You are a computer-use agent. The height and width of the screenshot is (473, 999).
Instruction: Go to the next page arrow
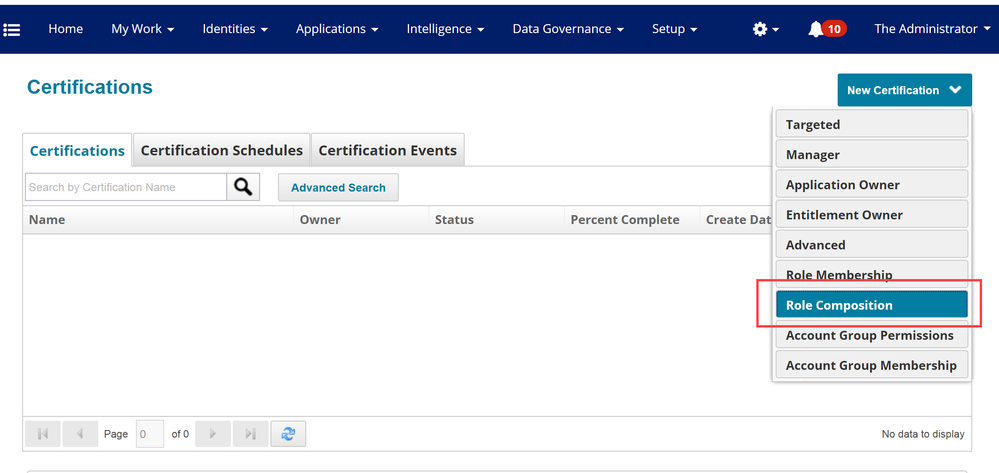[x=213, y=434]
